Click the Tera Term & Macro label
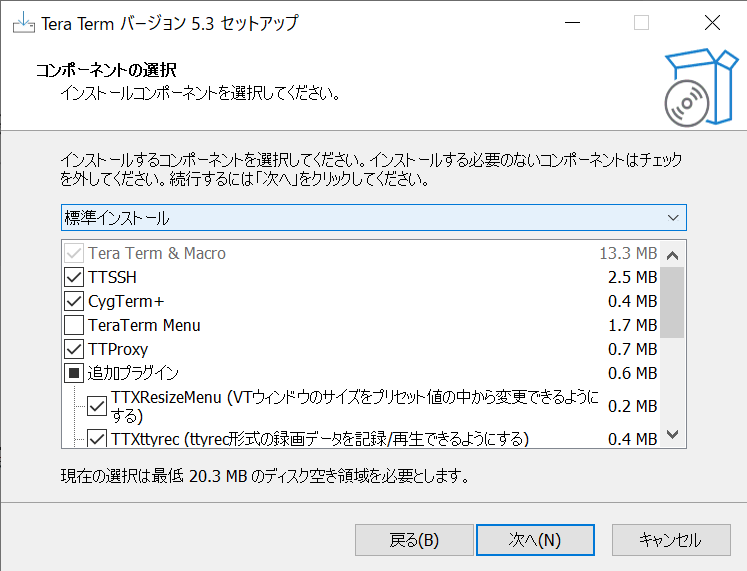This screenshot has height=571, width=747. pyautogui.click(x=157, y=253)
